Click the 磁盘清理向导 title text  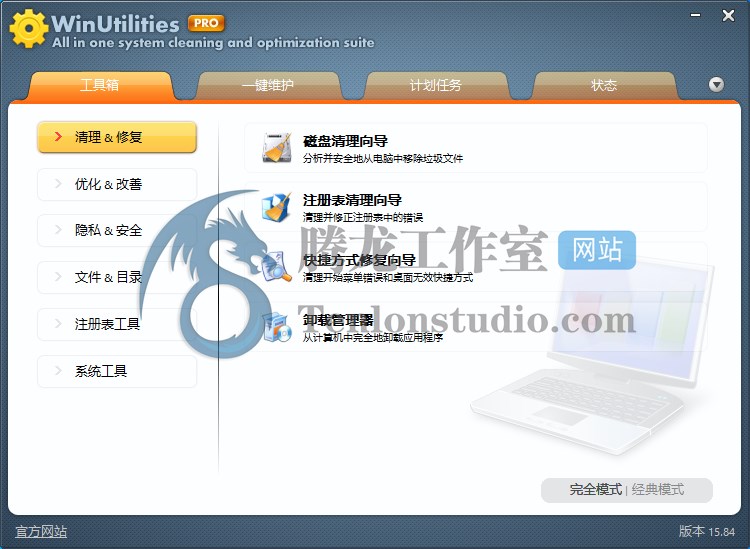(x=345, y=141)
